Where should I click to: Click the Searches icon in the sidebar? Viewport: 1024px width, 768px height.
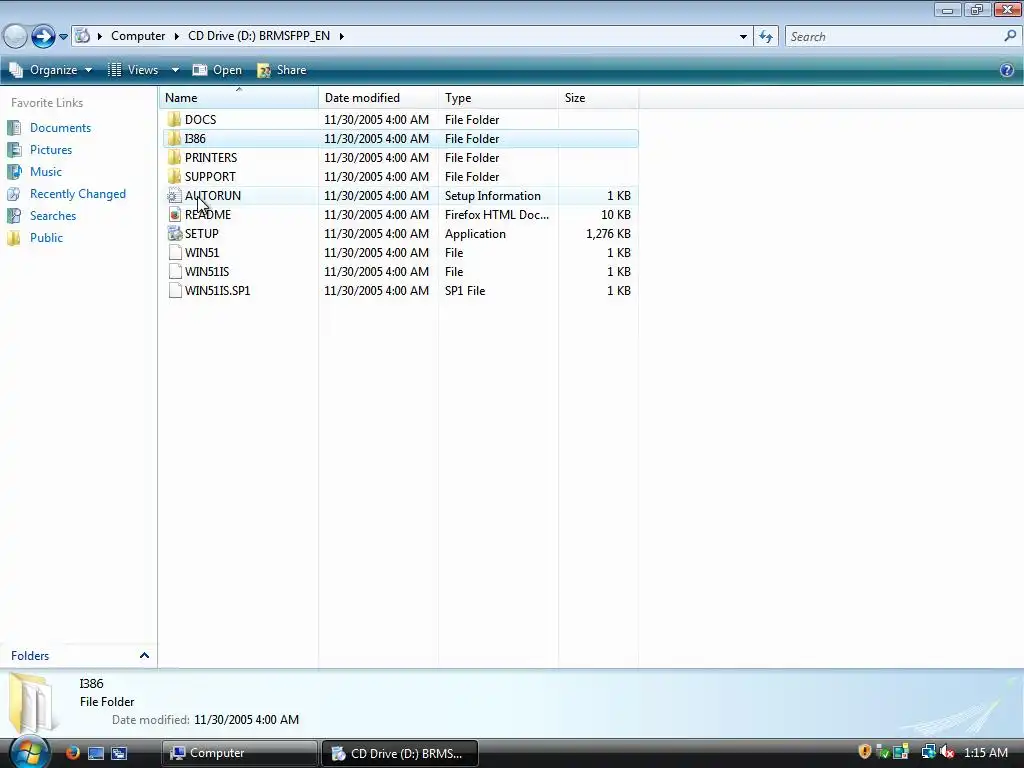[x=14, y=216]
